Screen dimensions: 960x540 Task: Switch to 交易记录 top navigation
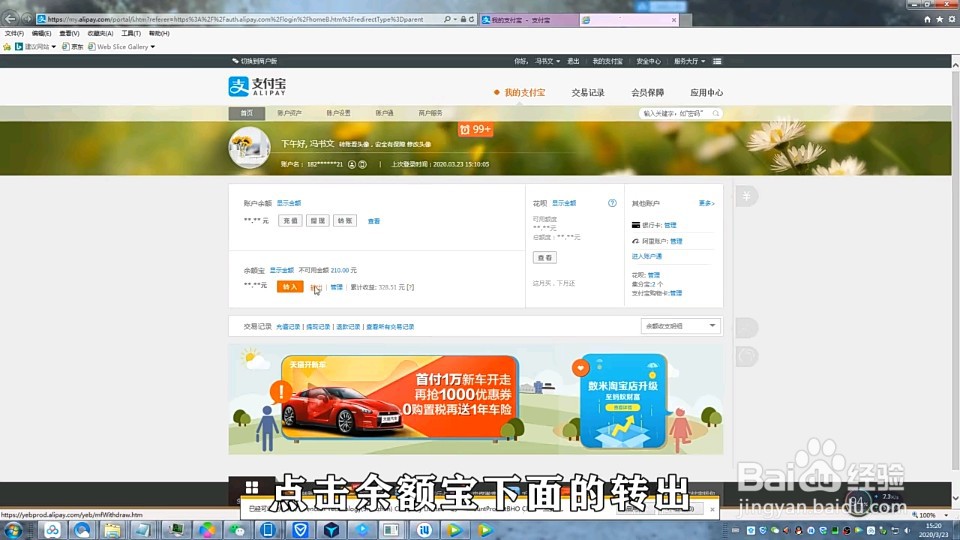coord(588,92)
